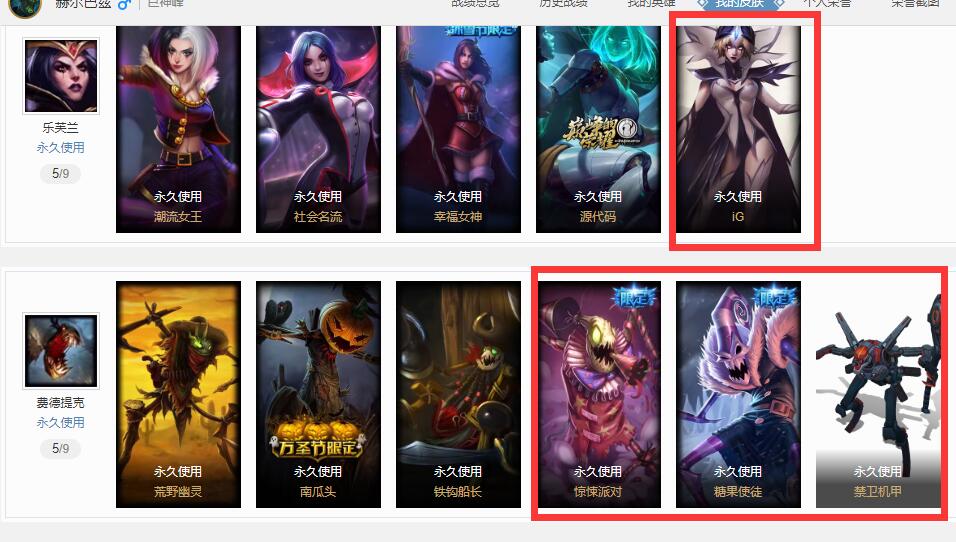Select the iG LeBlanc skin card
Image resolution: width=956 pixels, height=542 pixels.
pos(738,129)
